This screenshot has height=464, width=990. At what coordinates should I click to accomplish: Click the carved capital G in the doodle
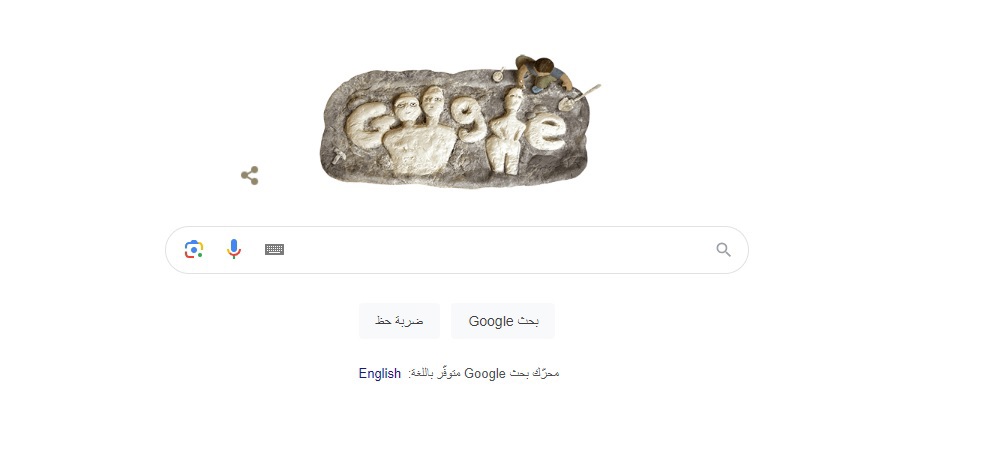[x=367, y=126]
